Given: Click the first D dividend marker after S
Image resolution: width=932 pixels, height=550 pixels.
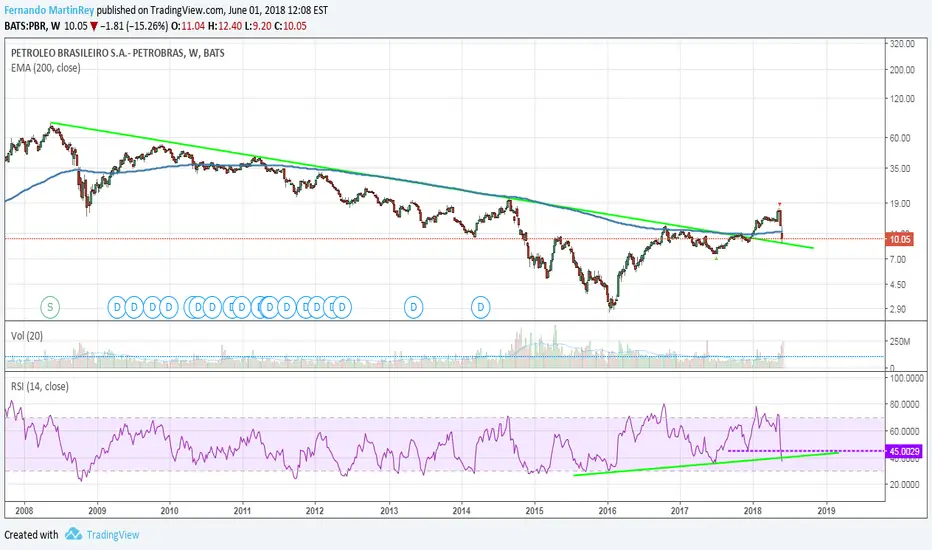Looking at the screenshot, I should 117,307.
